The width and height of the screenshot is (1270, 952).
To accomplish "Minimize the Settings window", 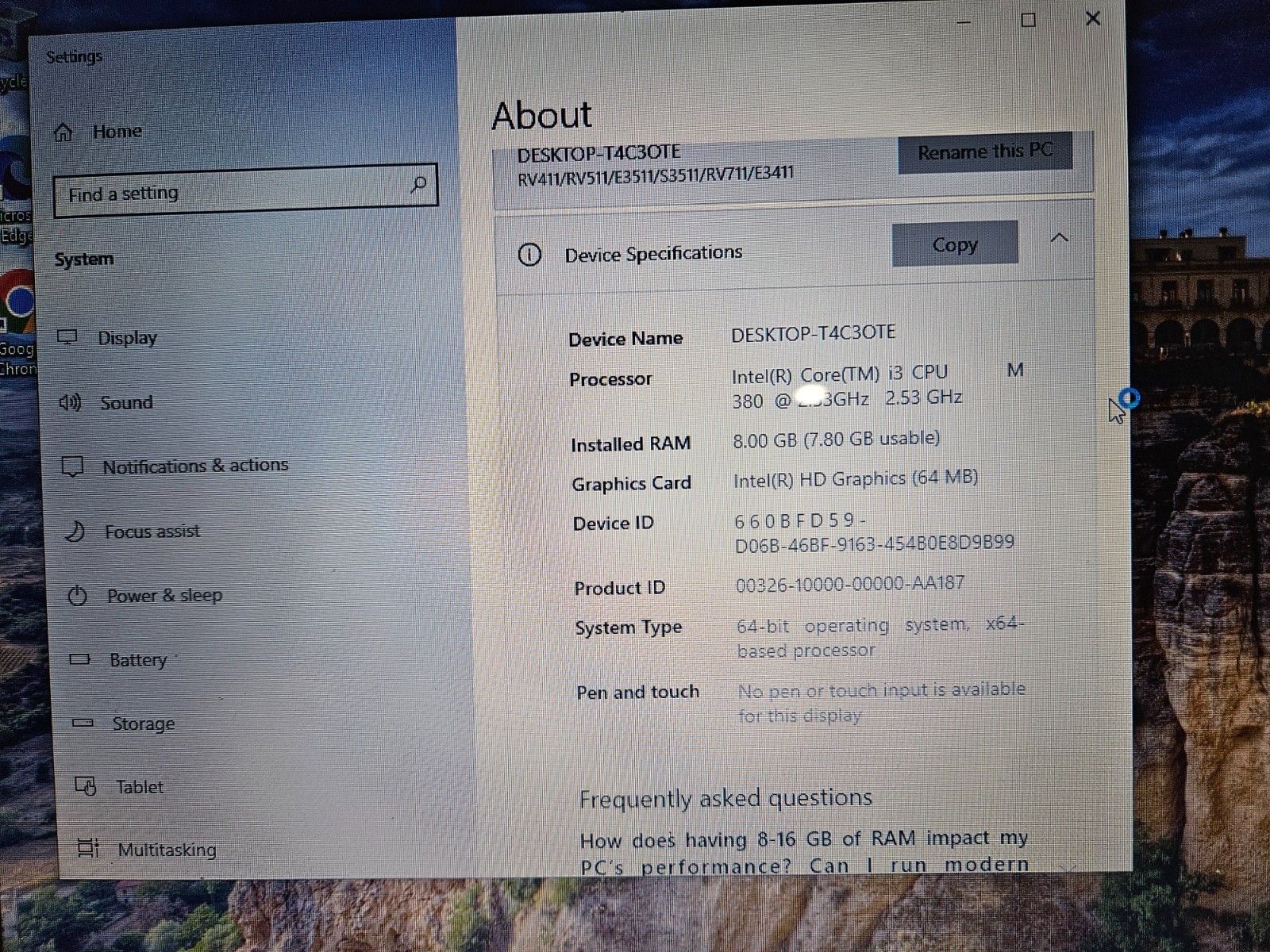I will [x=964, y=21].
